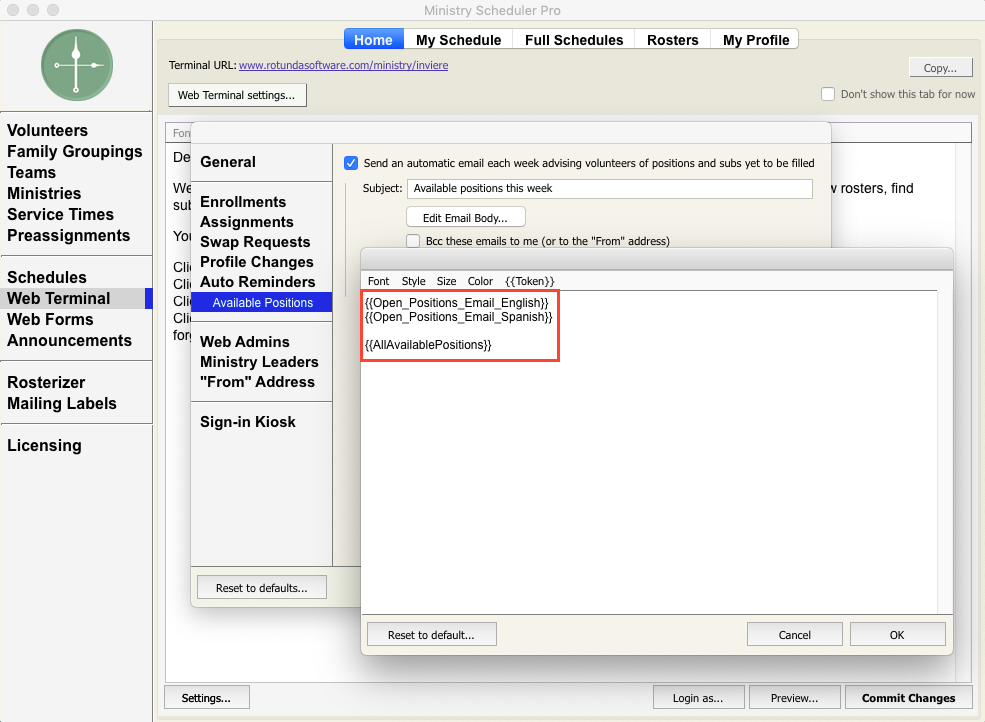985x722 pixels.
Task: Open the Terminal URL link
Action: [344, 65]
